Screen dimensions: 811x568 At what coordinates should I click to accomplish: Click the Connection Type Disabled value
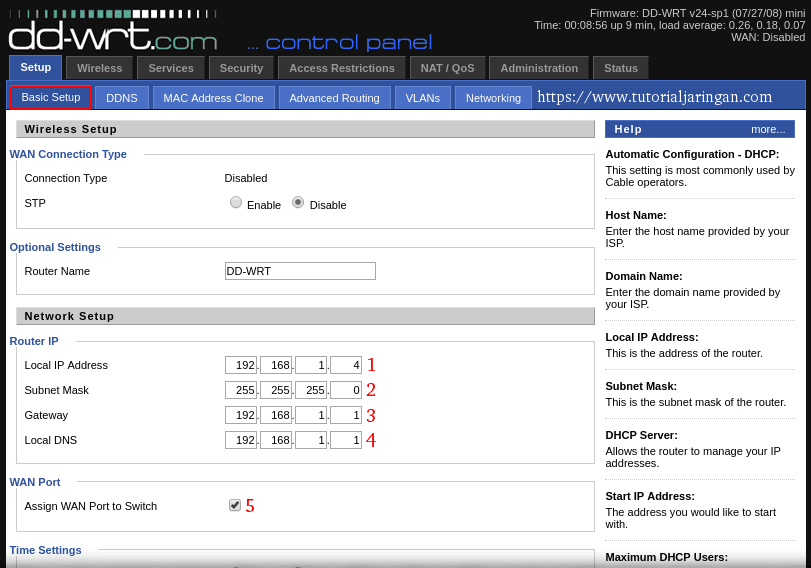point(246,178)
